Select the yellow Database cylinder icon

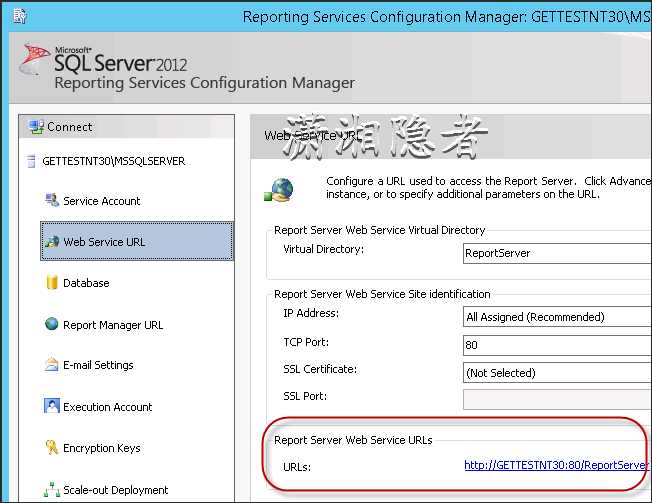[x=52, y=282]
